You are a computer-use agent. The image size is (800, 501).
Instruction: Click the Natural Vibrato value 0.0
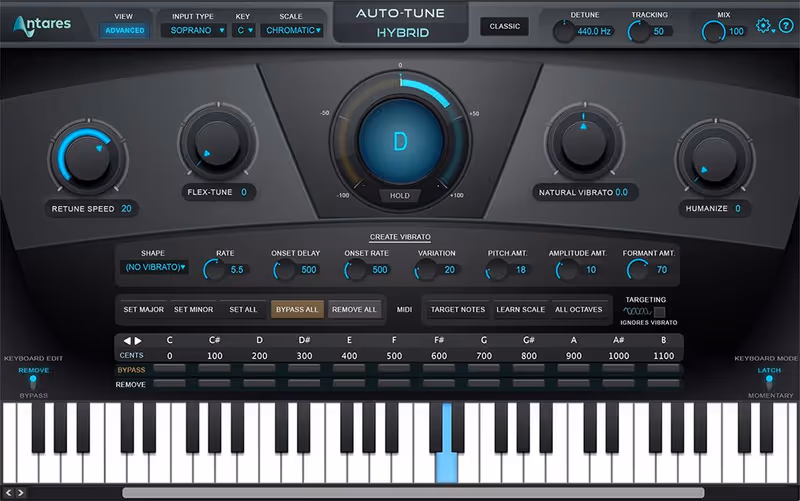[621, 192]
